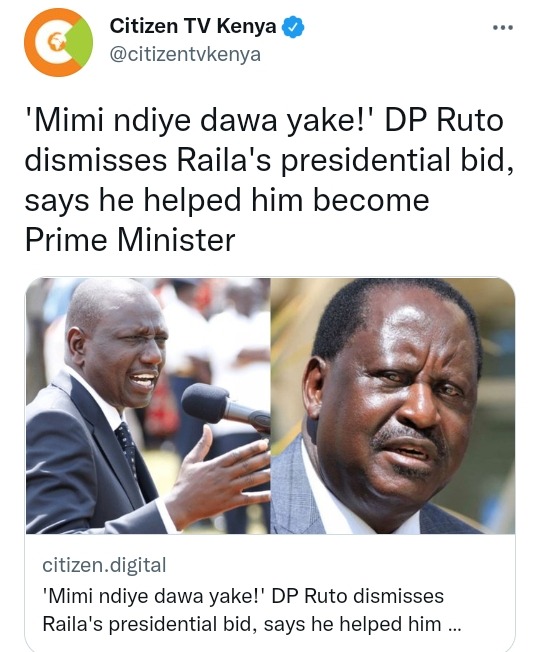Tap the globe emblem inside the Citizen logo
Viewport: 540px width, 652px height.
point(57,42)
